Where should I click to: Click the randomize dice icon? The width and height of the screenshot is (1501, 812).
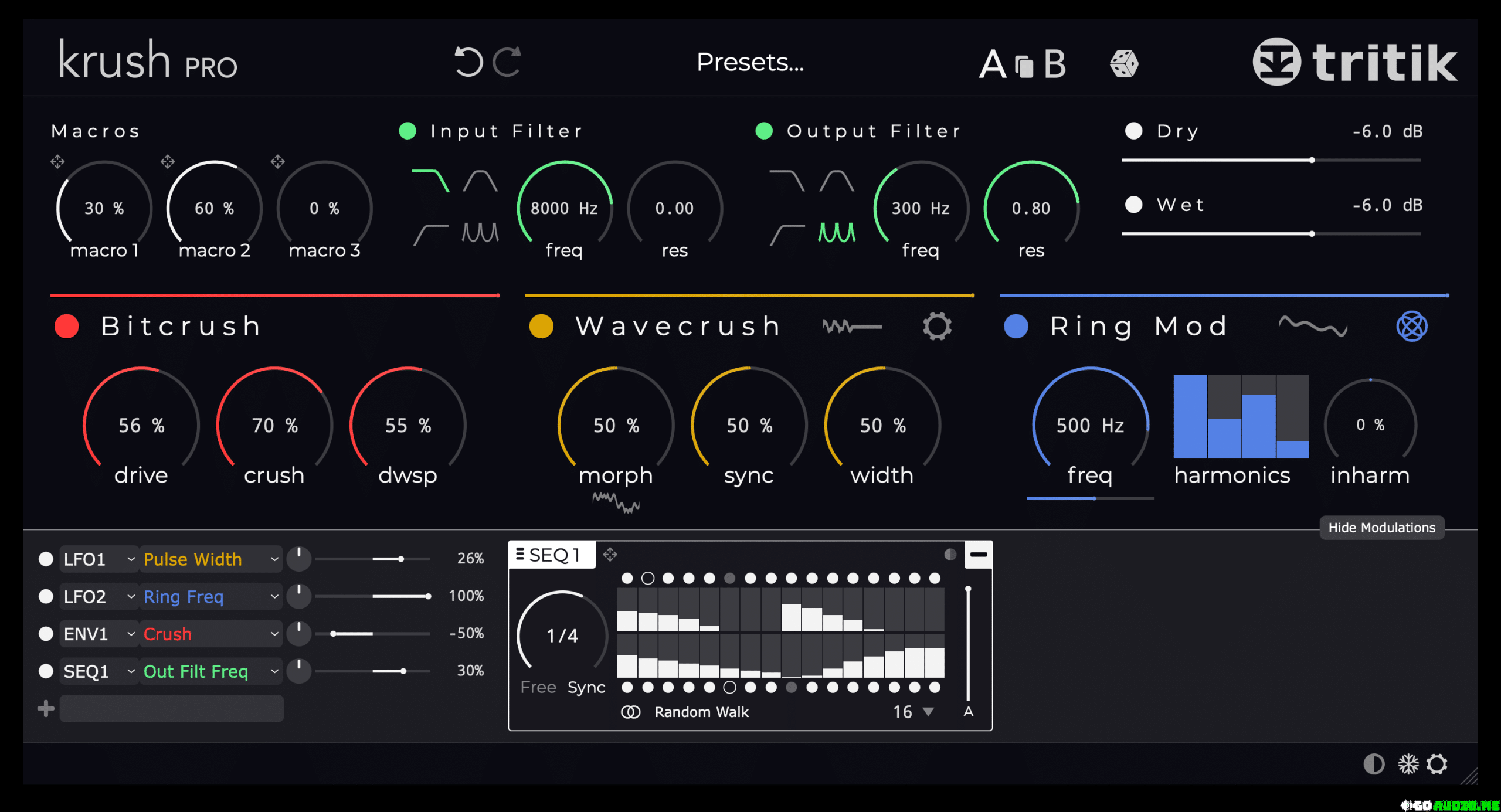pos(1123,63)
